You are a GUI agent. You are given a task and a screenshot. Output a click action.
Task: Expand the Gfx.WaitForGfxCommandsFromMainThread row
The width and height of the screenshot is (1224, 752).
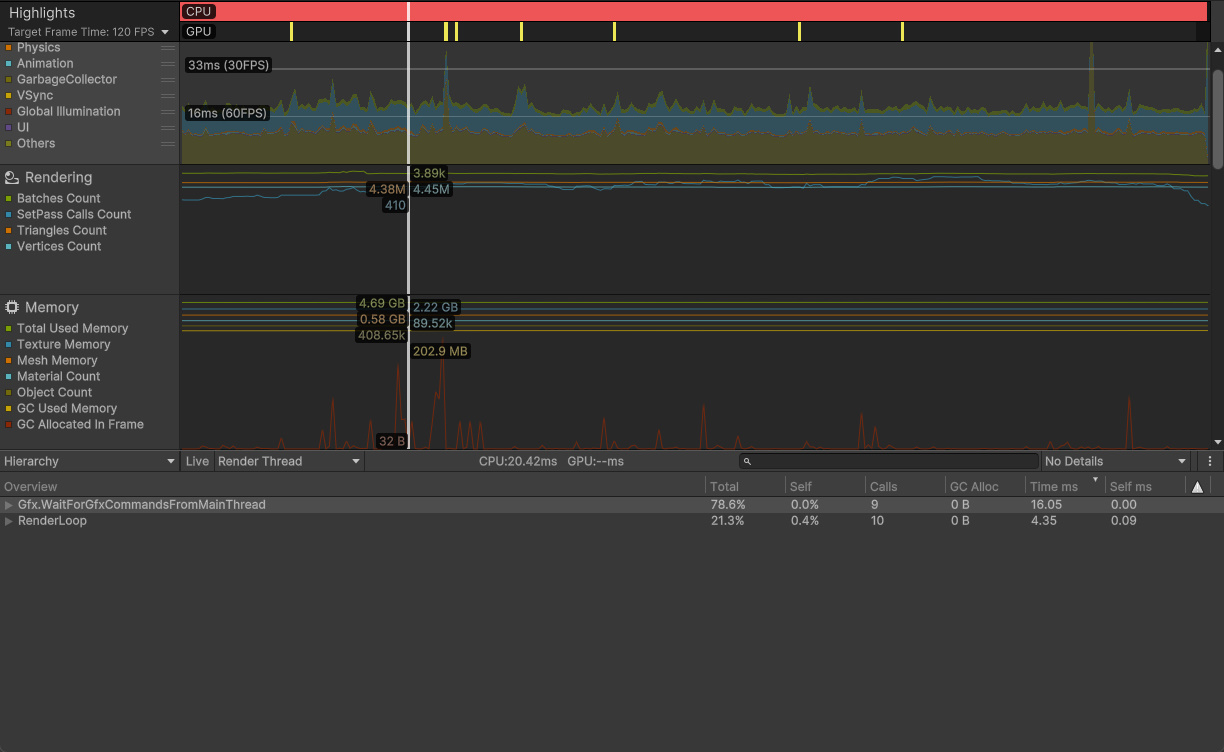pos(9,505)
